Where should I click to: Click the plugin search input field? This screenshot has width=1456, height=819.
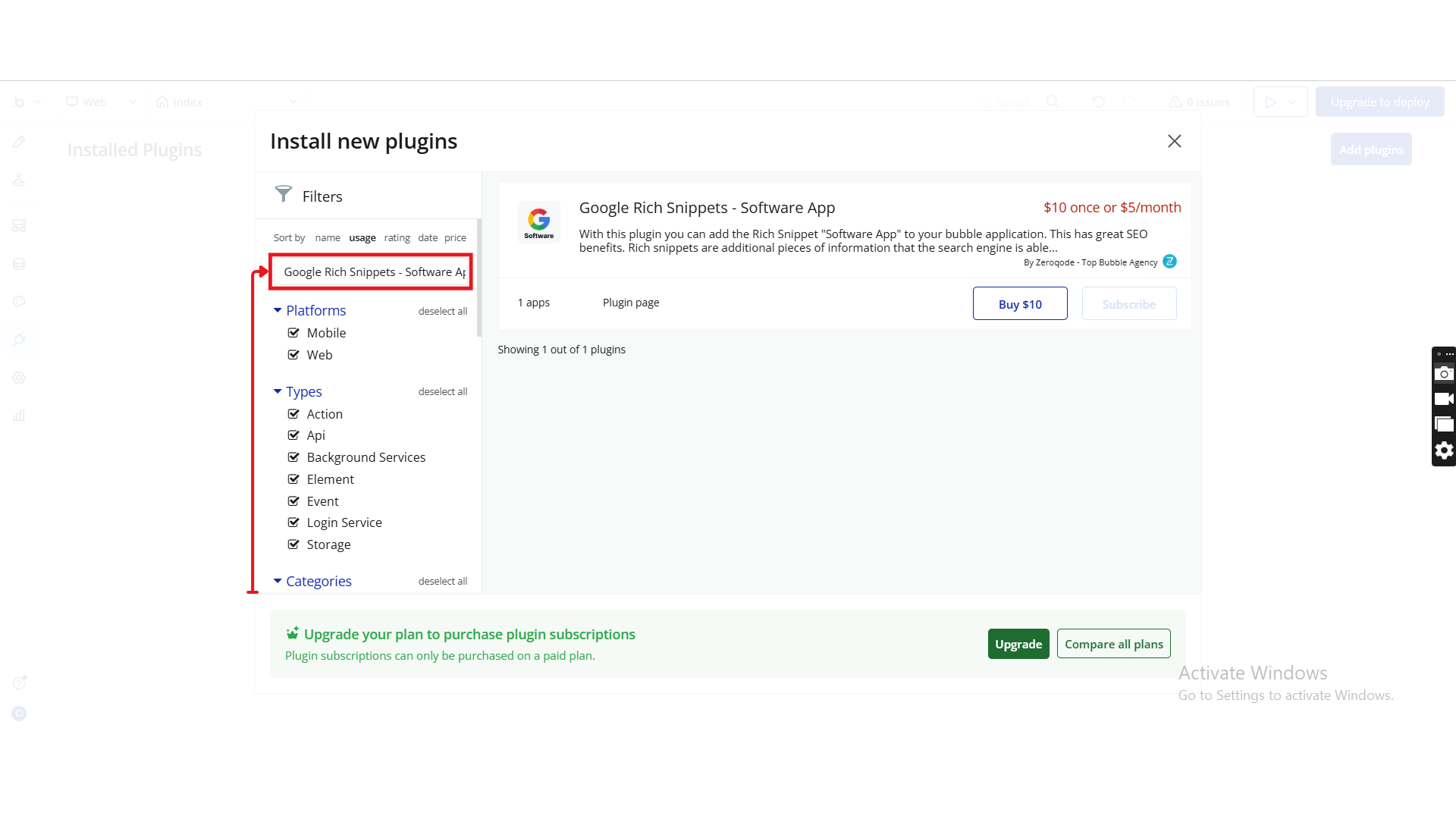coord(372,272)
